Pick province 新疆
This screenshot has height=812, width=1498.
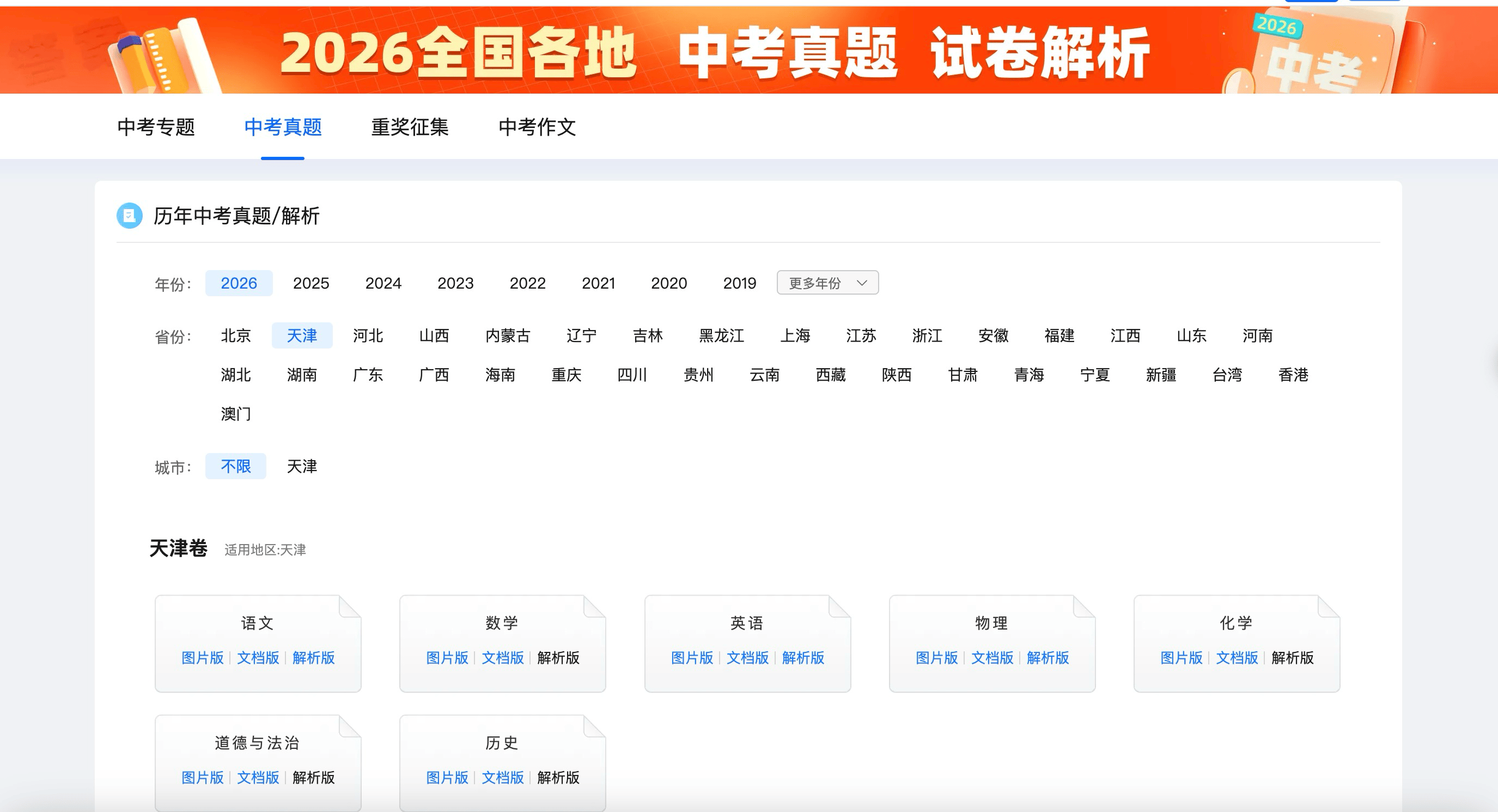pos(1161,375)
